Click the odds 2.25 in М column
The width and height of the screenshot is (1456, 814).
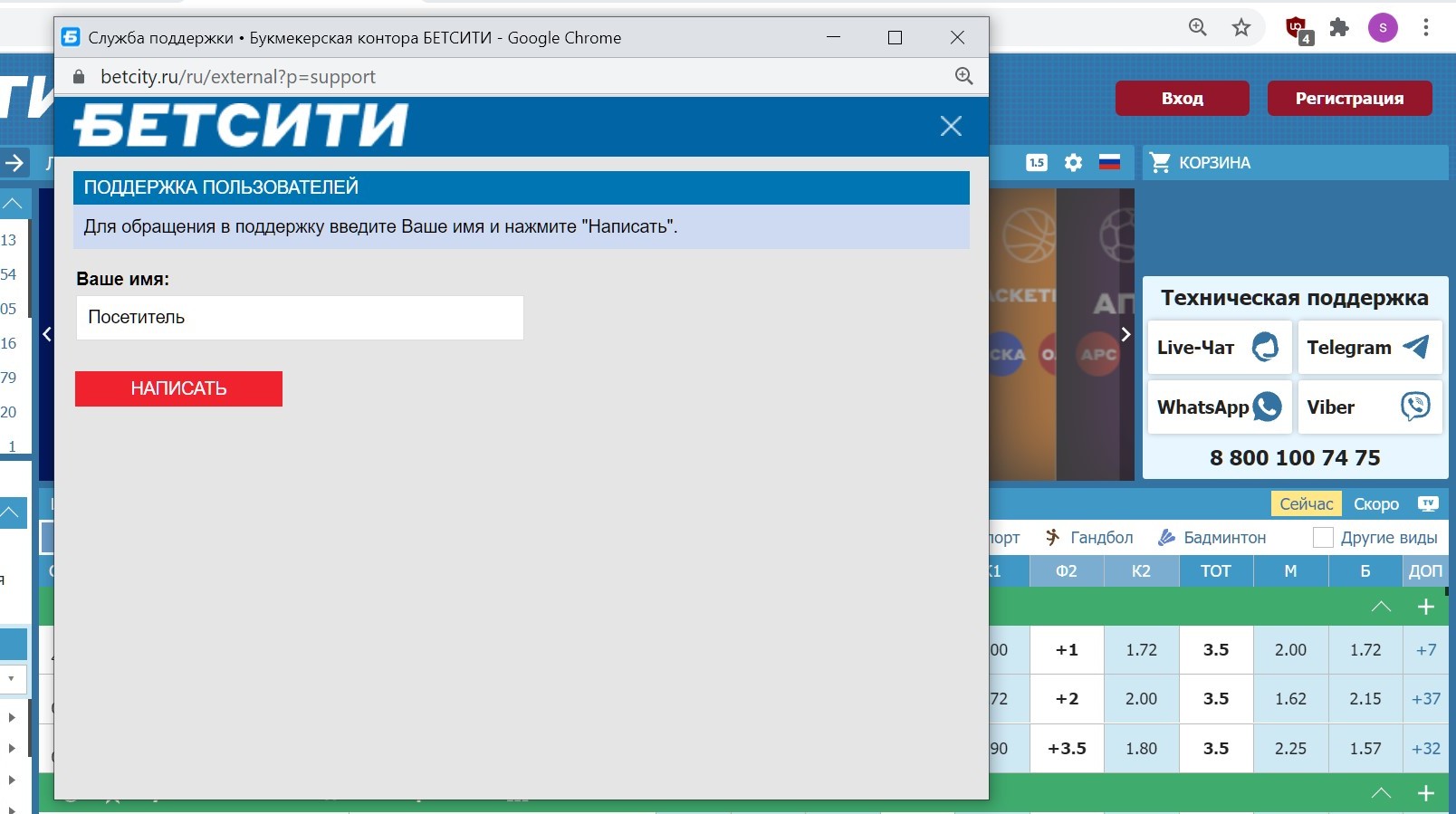(x=1290, y=749)
